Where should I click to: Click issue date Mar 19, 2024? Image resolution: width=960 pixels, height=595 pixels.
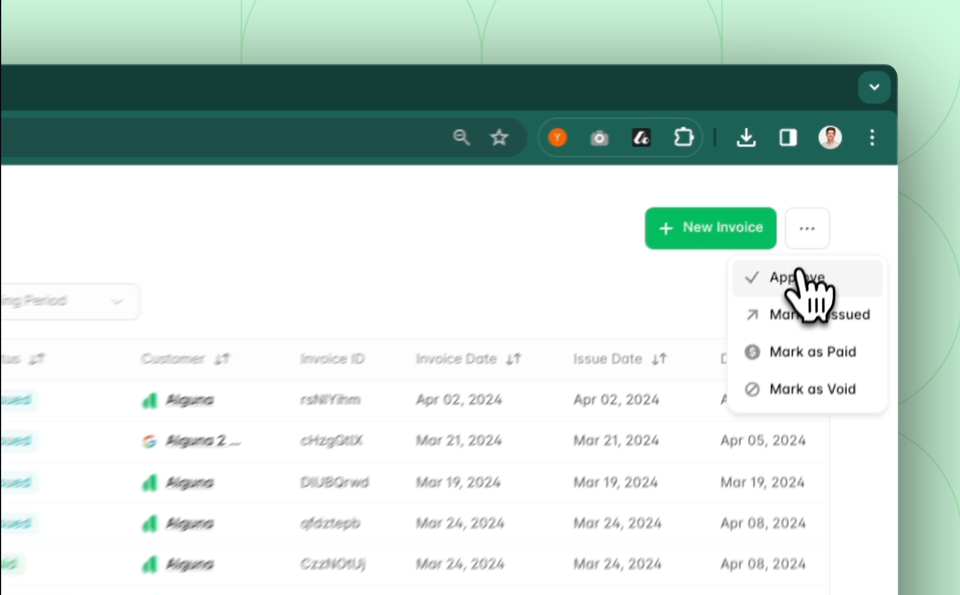coord(615,482)
